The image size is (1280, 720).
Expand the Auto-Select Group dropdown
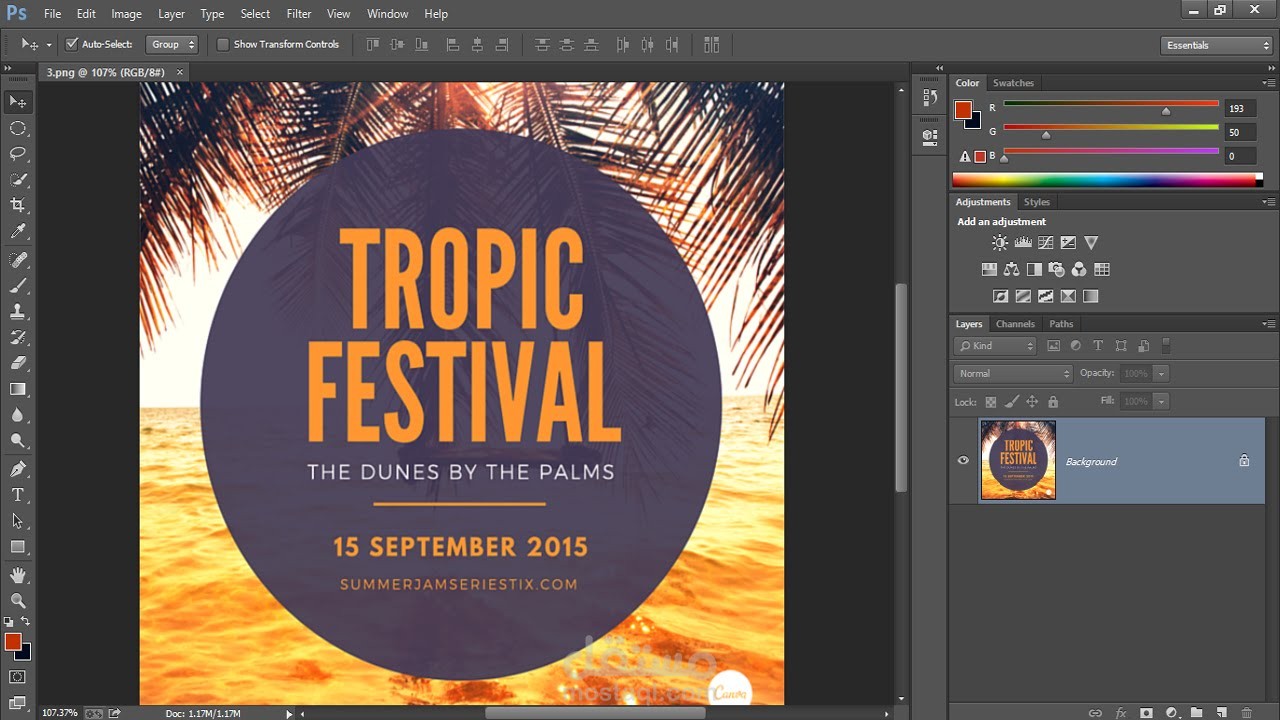coord(172,44)
